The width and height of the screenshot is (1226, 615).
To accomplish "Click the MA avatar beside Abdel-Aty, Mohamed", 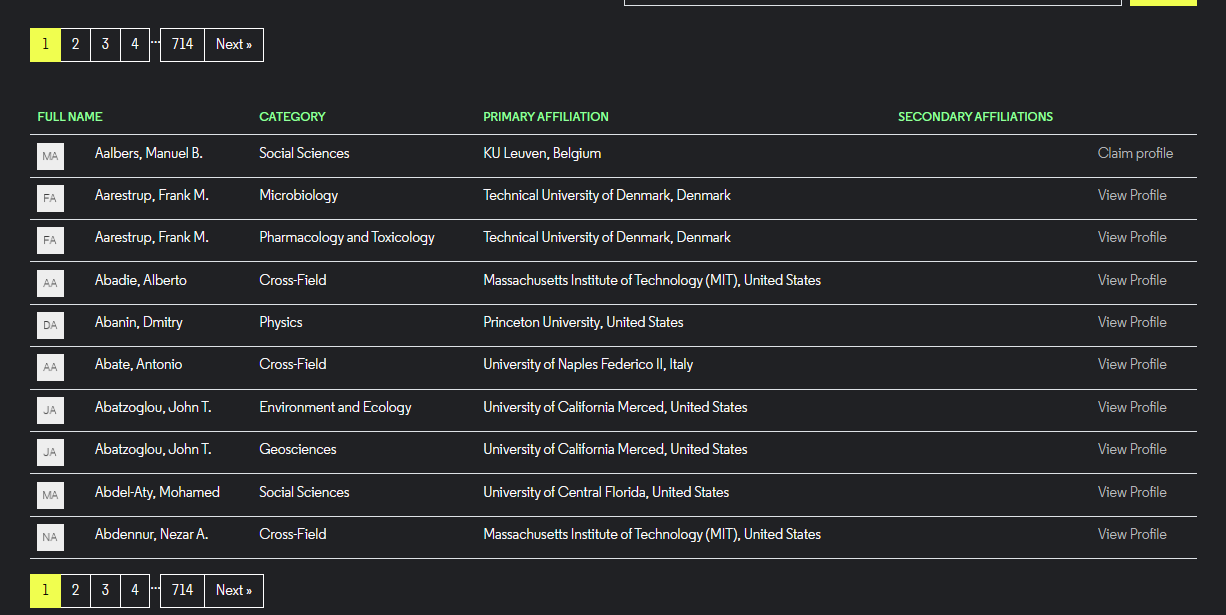I will 50,494.
